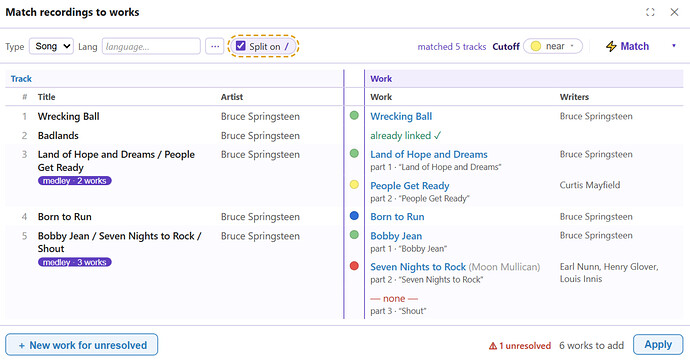This screenshot has width=690, height=360.
Task: Click the yellow dot beside People Get Ready
Action: pyautogui.click(x=354, y=184)
